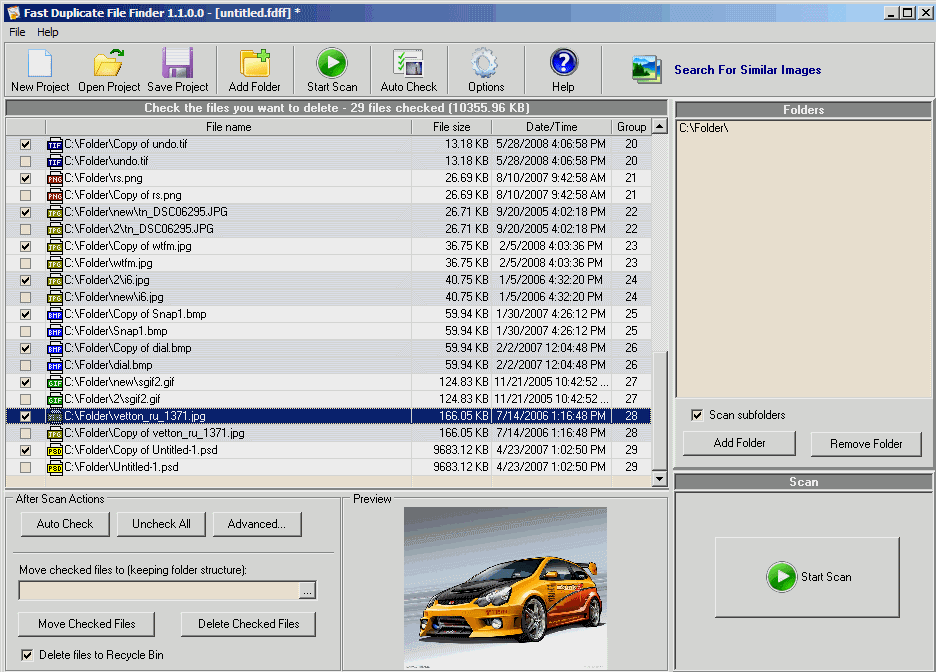Check the box for C:\Folder\undo.tif
936x672 pixels.
click(x=25, y=162)
